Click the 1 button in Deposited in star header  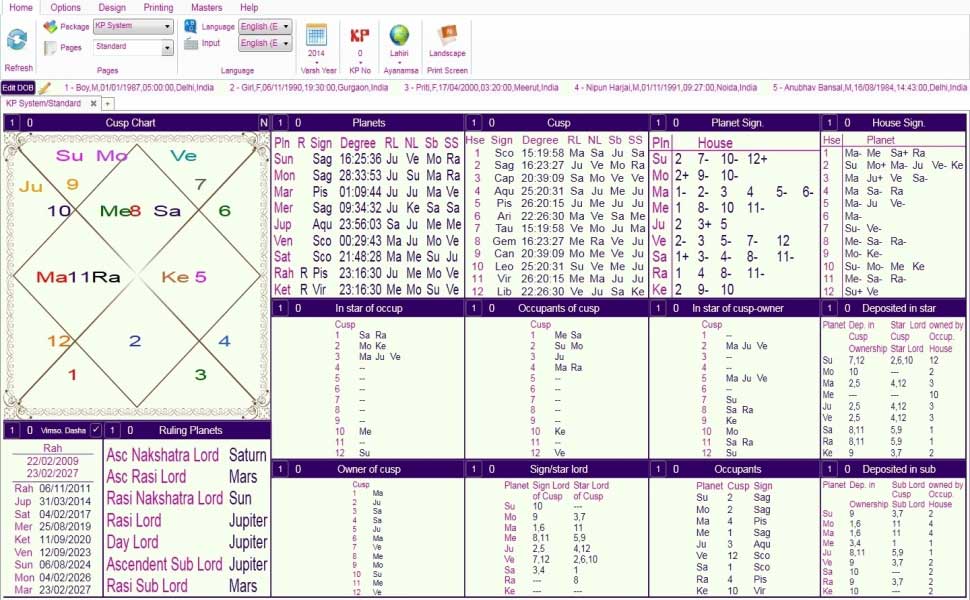830,307
